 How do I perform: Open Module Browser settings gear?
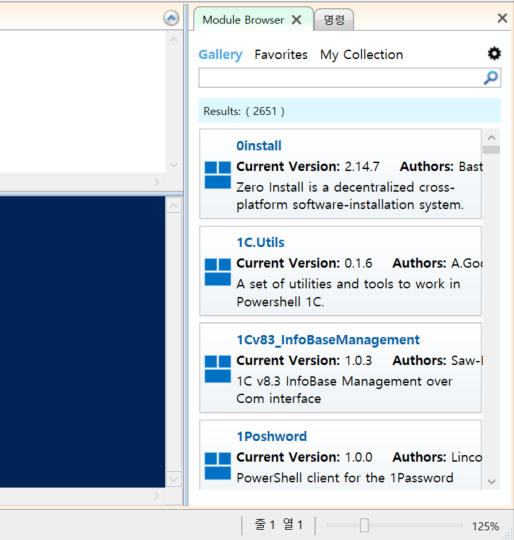[494, 54]
